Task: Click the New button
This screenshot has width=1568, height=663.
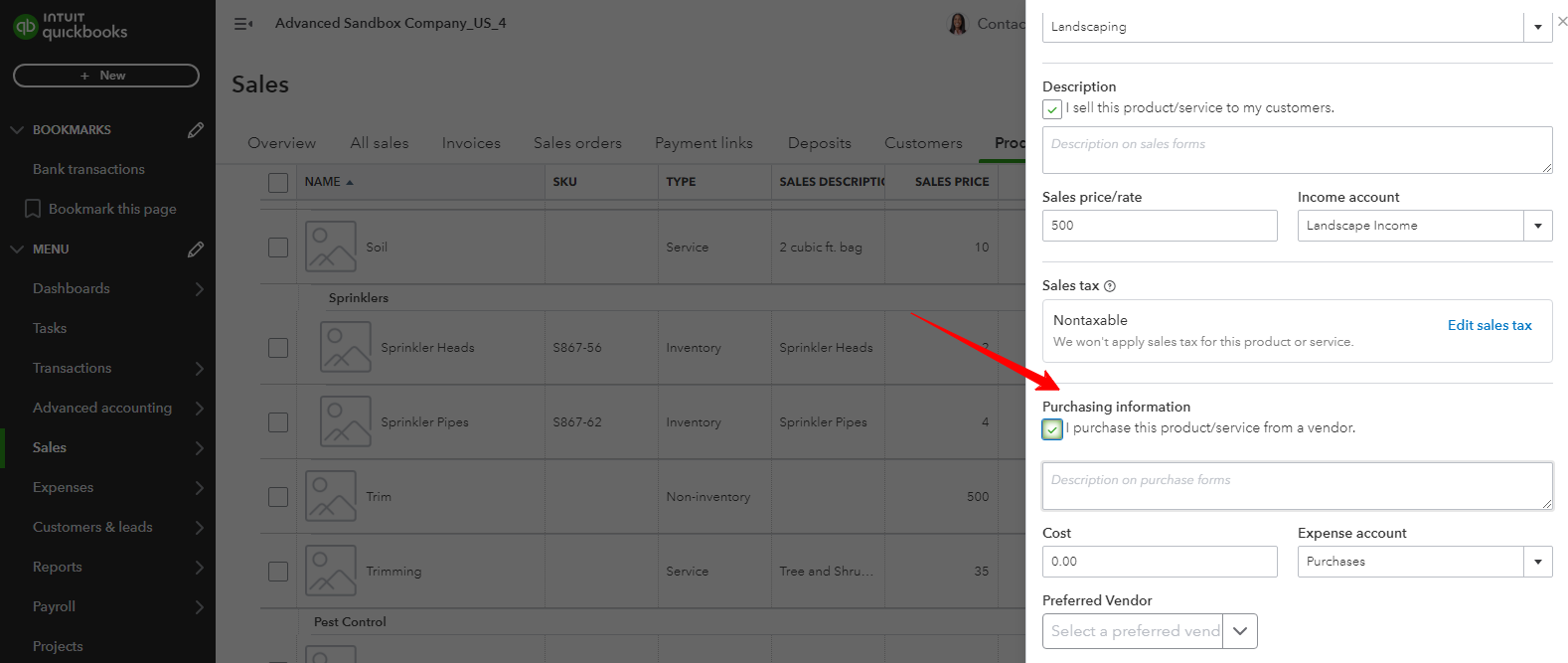Action: tap(106, 76)
